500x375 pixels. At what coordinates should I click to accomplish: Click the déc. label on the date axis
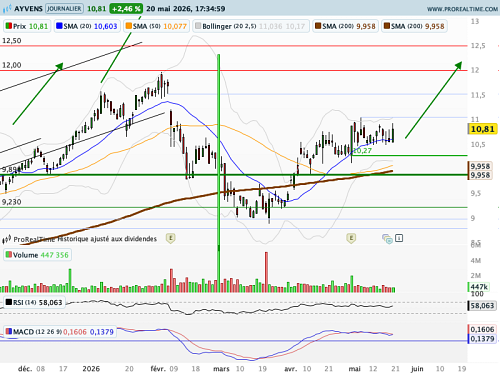[25, 369]
